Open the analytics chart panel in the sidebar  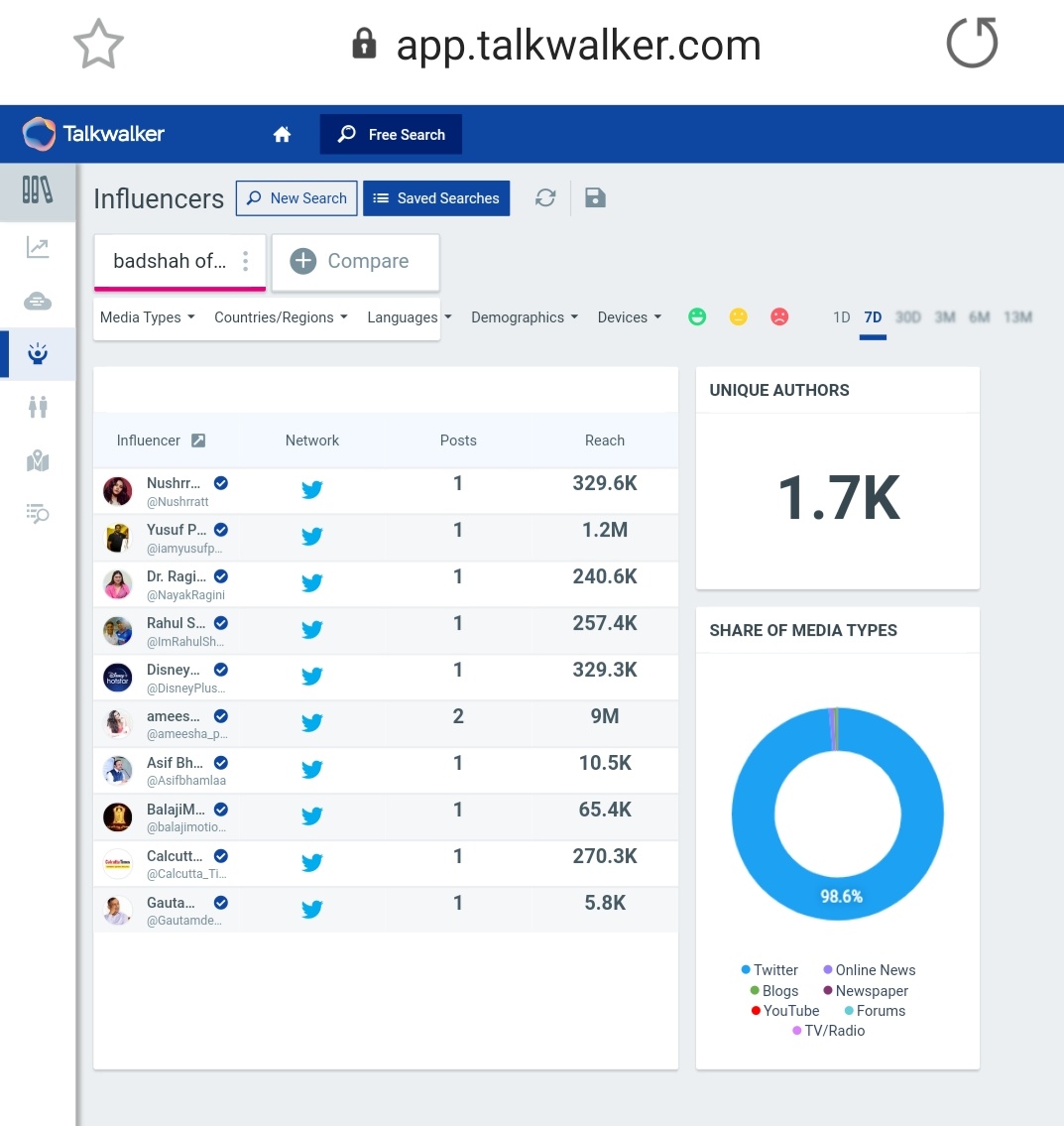click(x=37, y=248)
